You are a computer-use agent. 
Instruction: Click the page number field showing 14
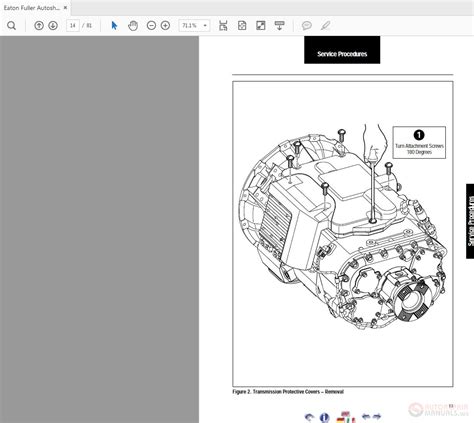(x=73, y=25)
